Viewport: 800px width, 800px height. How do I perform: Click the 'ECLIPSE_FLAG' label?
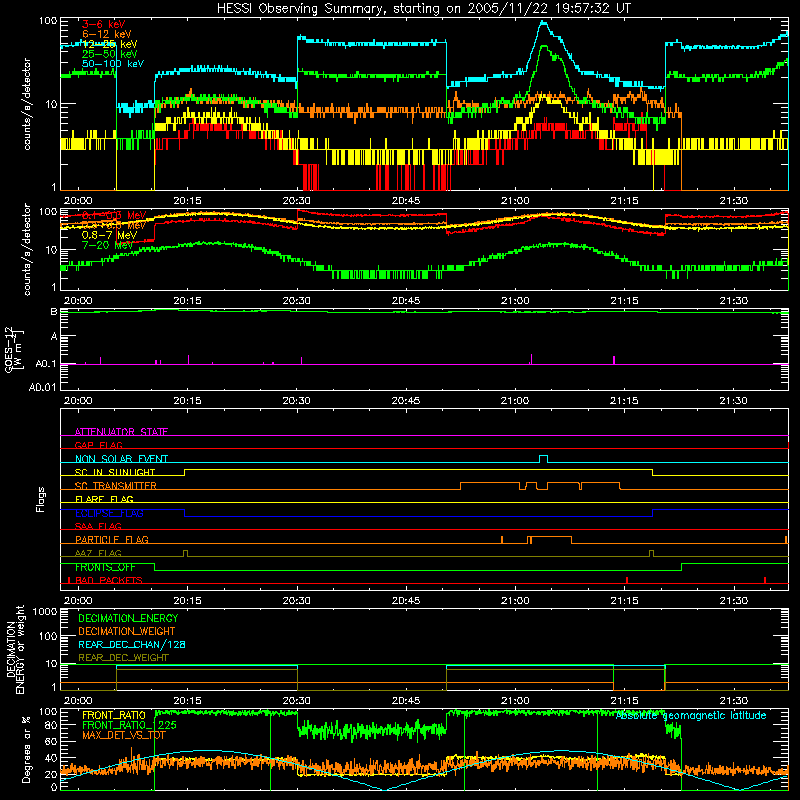(x=109, y=513)
